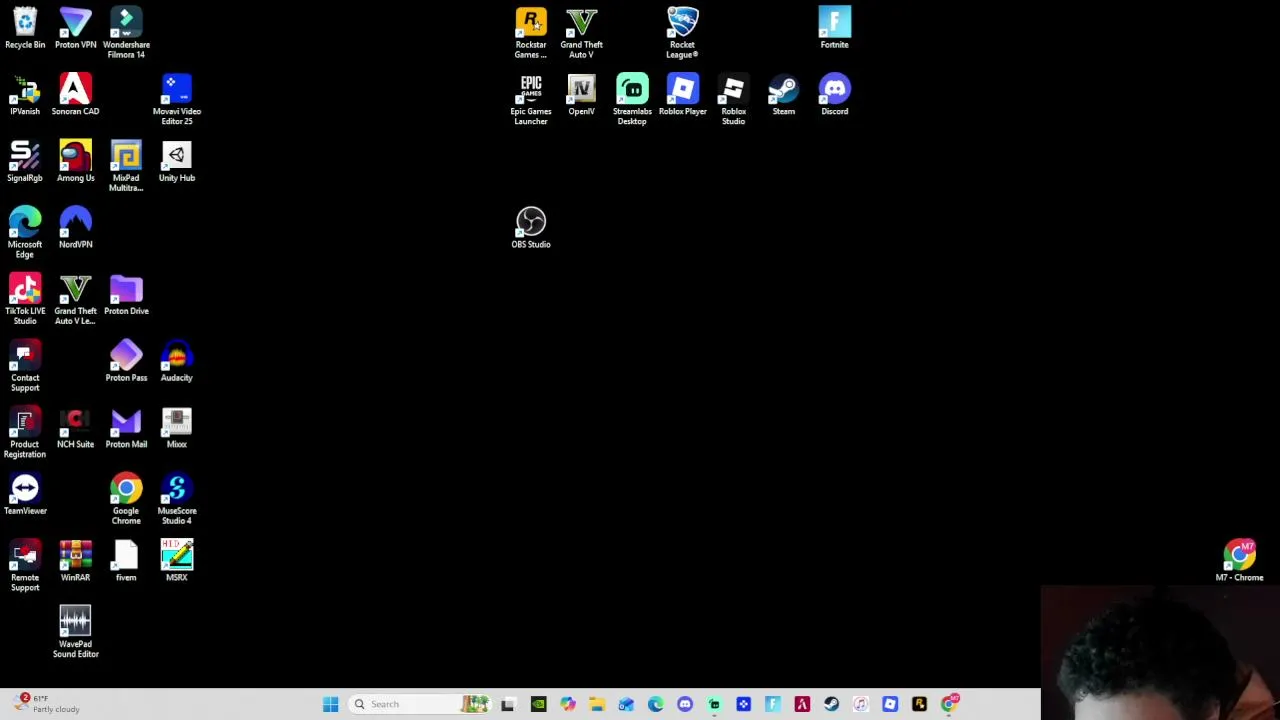Select the Wondershare Filmora 14 shortcut
This screenshot has height=720, width=1280.
[126, 33]
